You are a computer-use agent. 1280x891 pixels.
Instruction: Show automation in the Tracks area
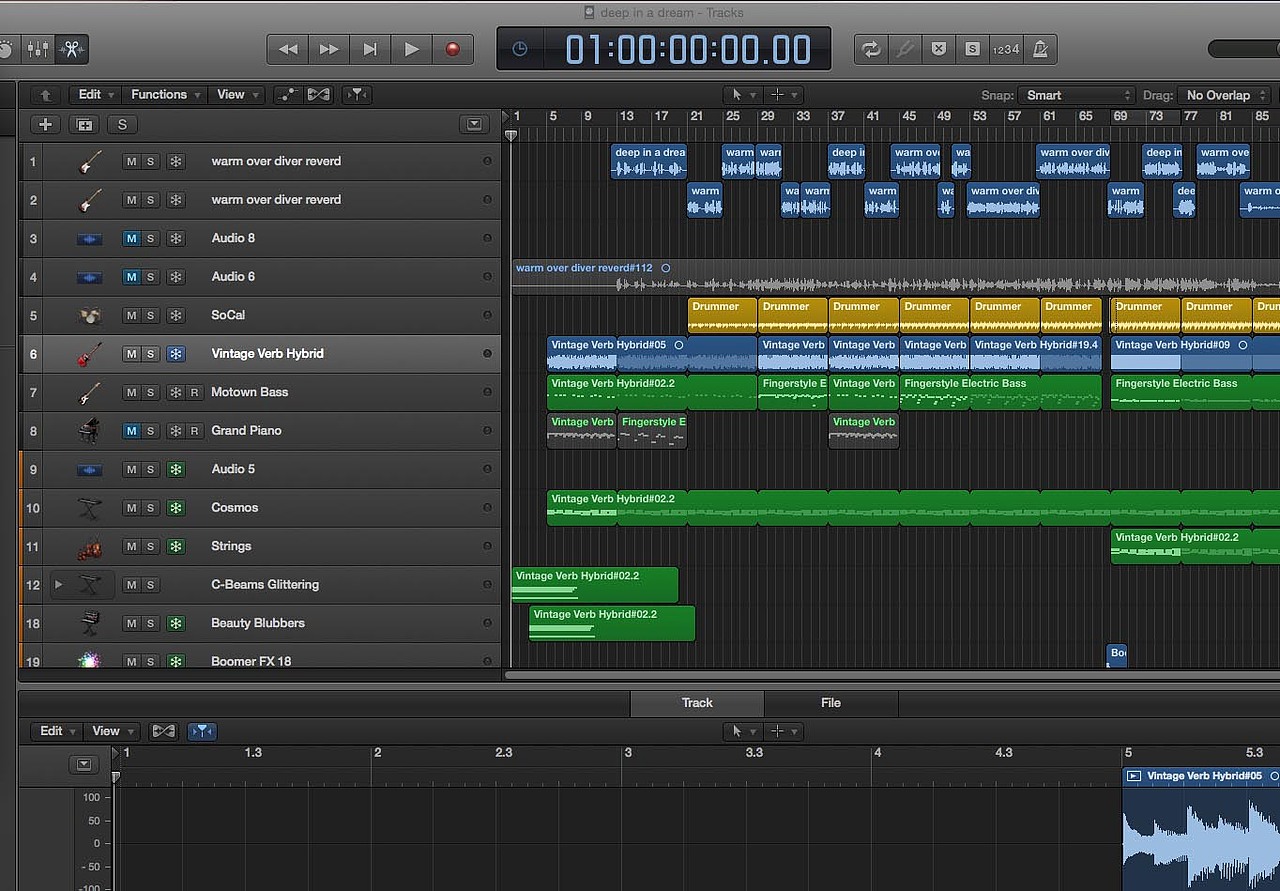(x=288, y=95)
